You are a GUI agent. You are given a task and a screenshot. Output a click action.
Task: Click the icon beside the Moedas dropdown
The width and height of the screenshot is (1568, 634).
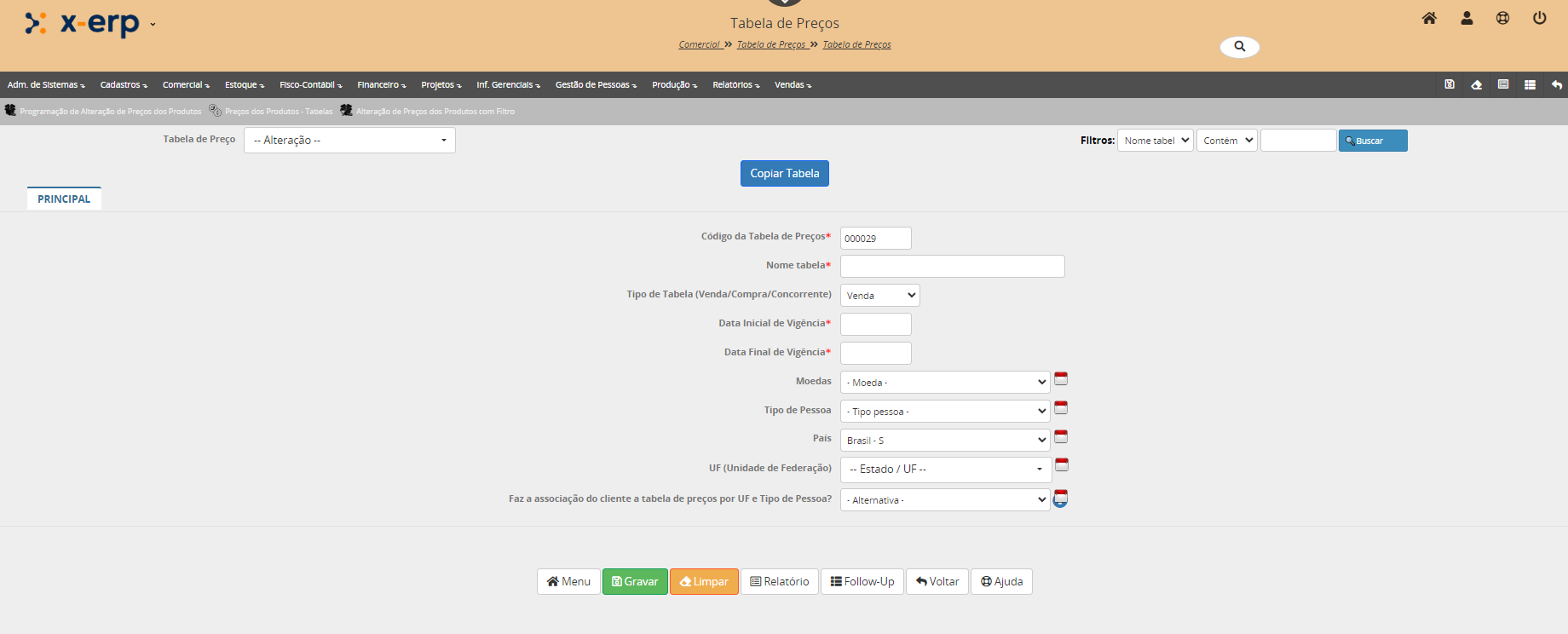click(x=1061, y=378)
